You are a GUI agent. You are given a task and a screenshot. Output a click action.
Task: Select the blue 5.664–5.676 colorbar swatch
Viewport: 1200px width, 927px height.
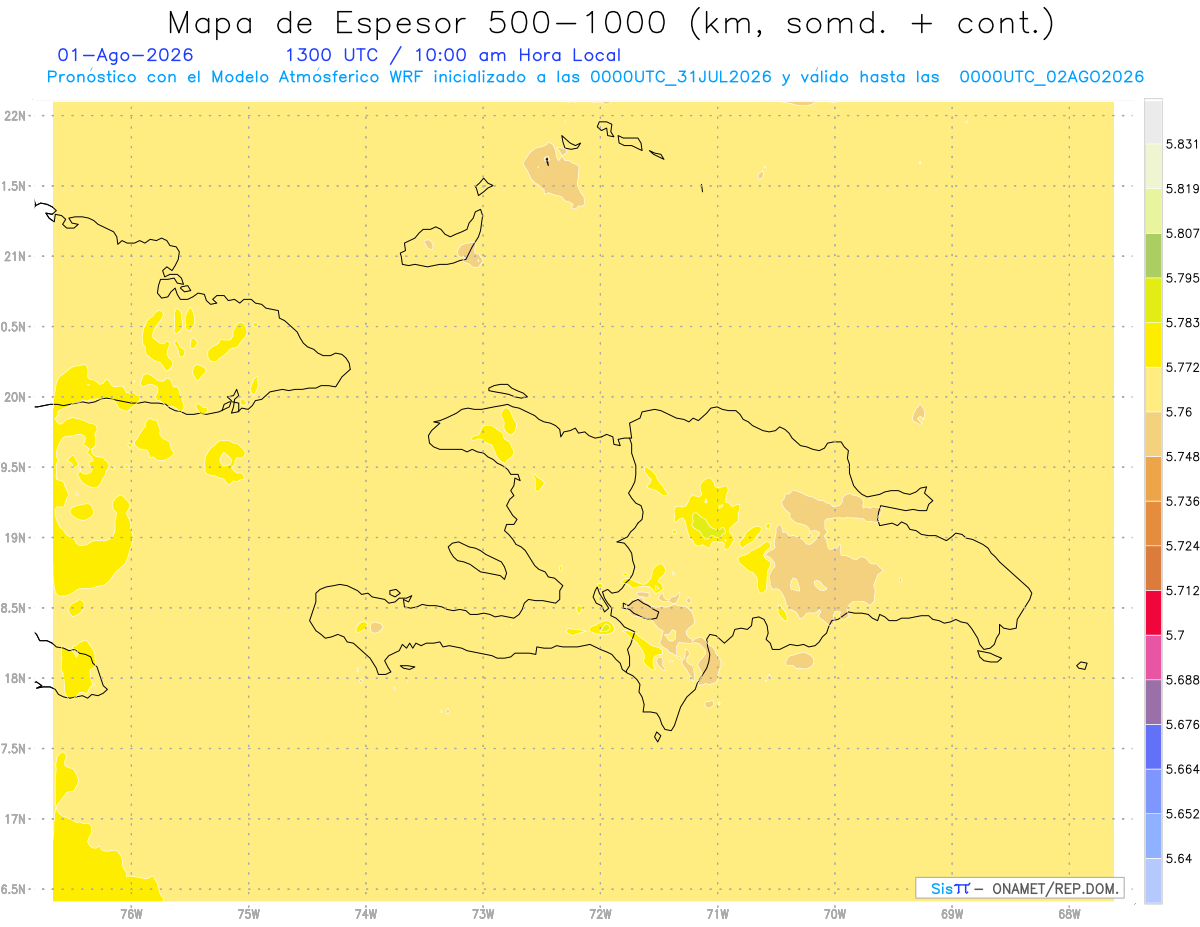pos(1153,747)
